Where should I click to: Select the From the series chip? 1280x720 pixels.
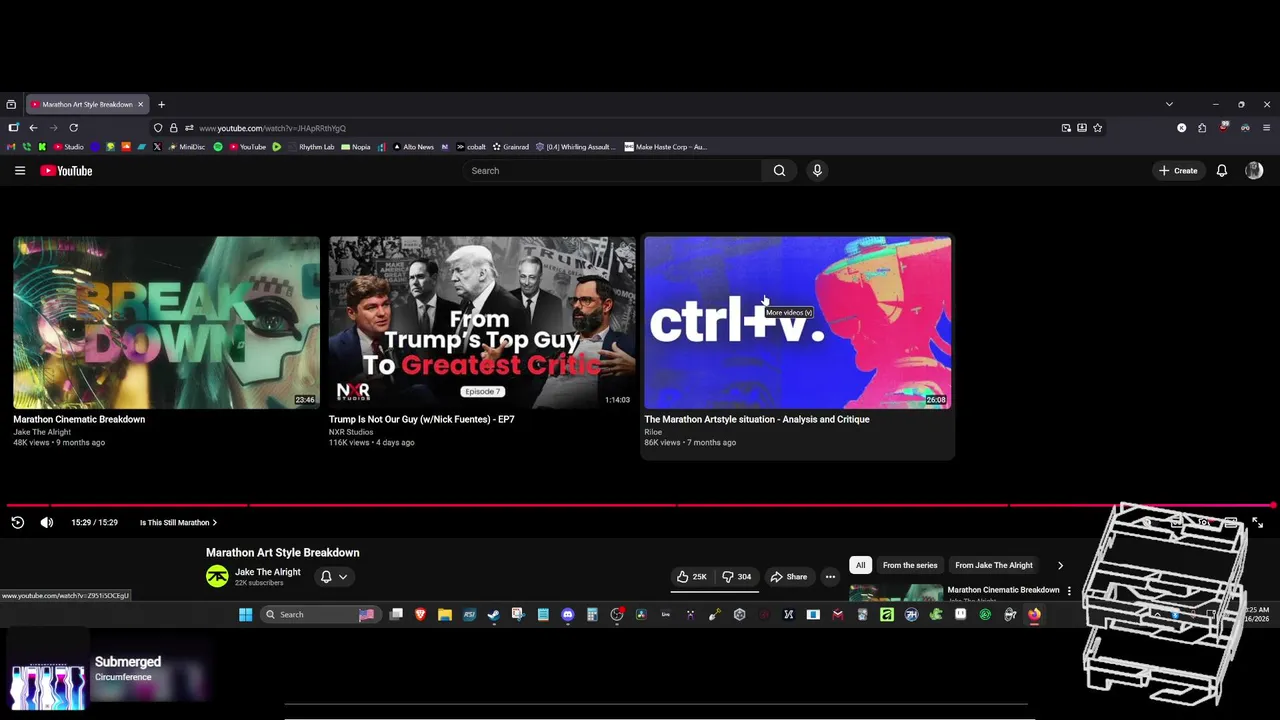pyautogui.click(x=910, y=565)
